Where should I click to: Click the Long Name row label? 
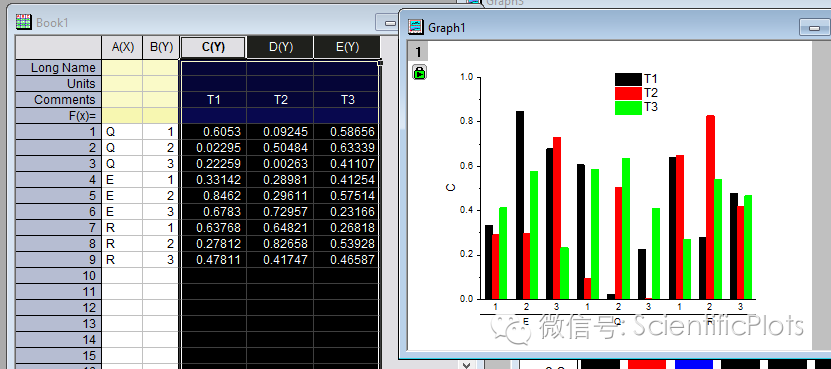(x=58, y=68)
